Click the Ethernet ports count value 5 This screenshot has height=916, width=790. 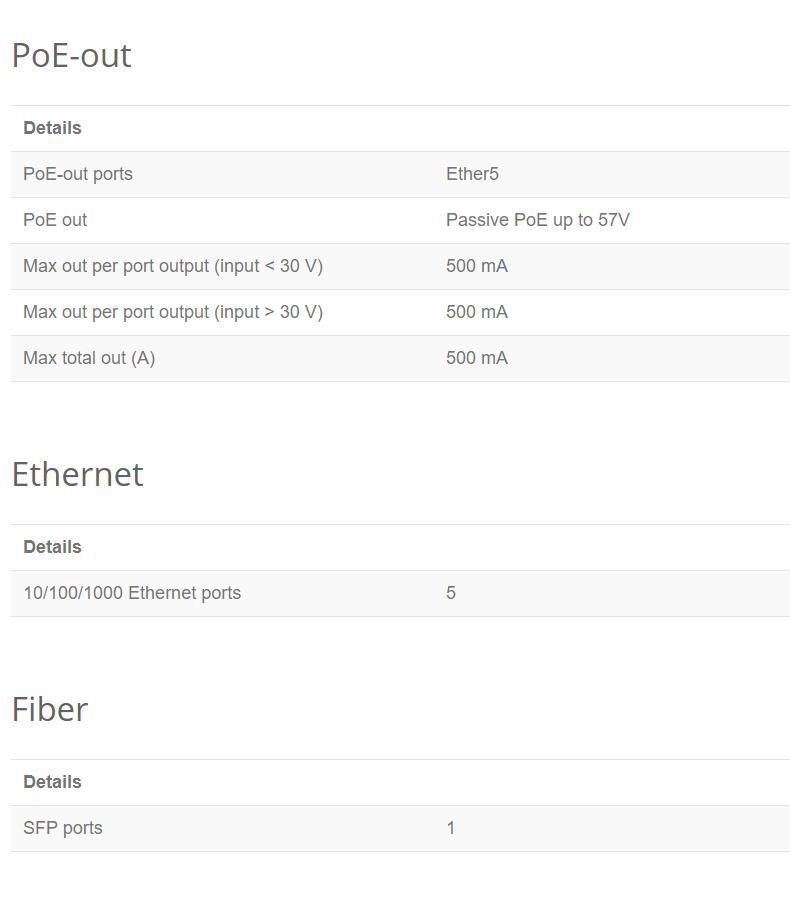point(451,594)
